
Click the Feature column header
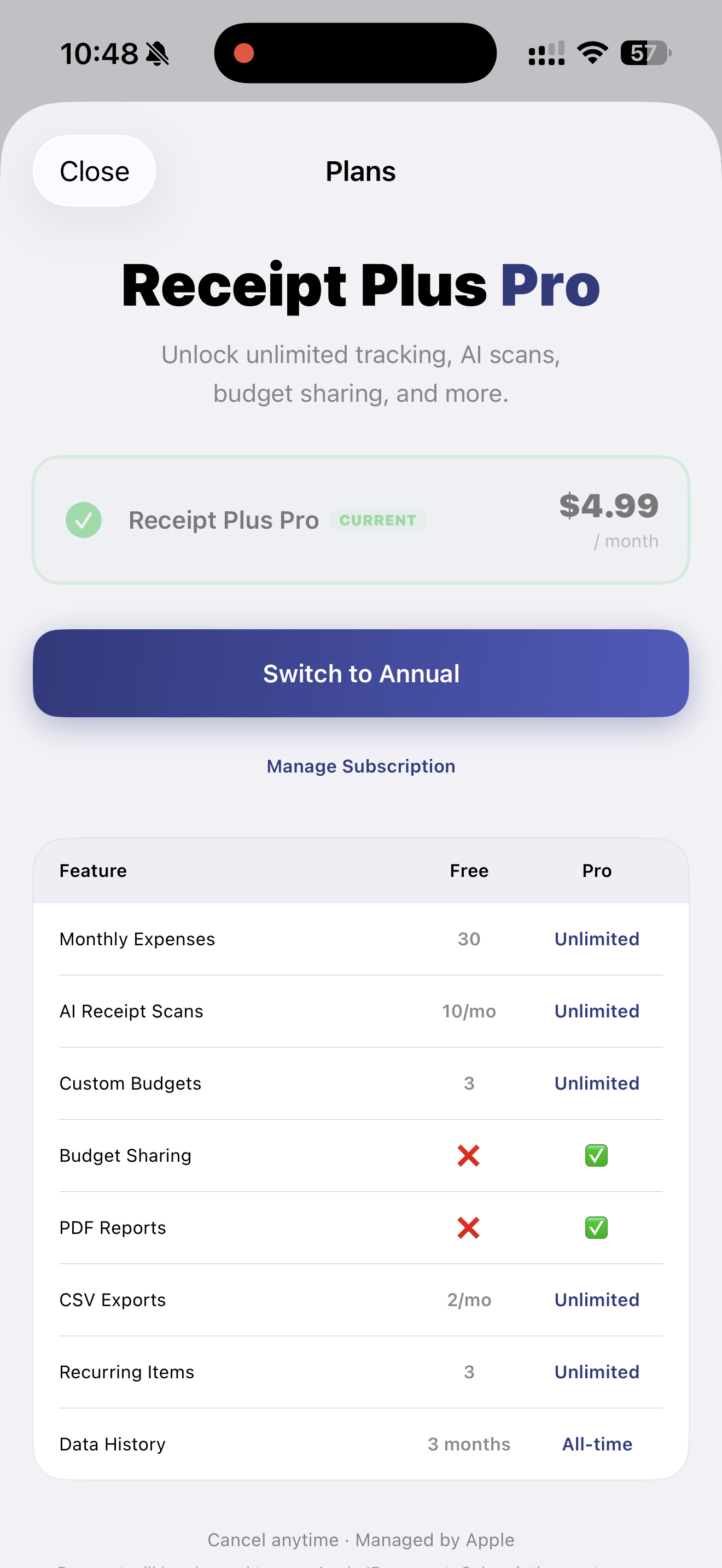click(92, 870)
